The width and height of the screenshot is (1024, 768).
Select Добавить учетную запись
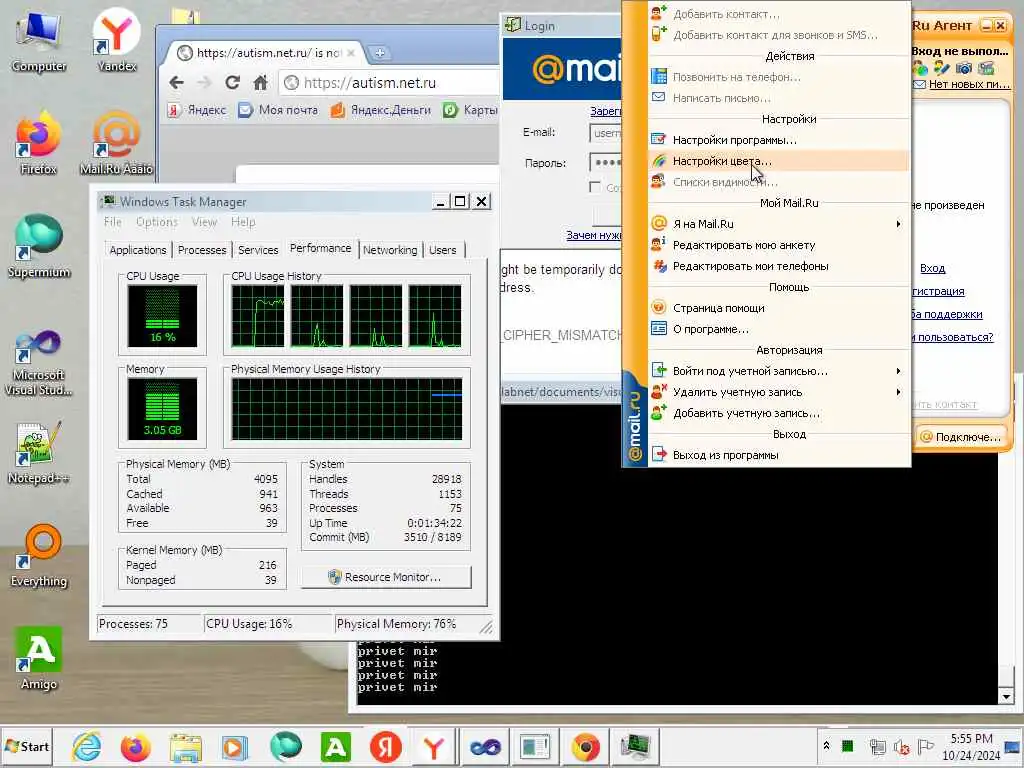coord(778,413)
